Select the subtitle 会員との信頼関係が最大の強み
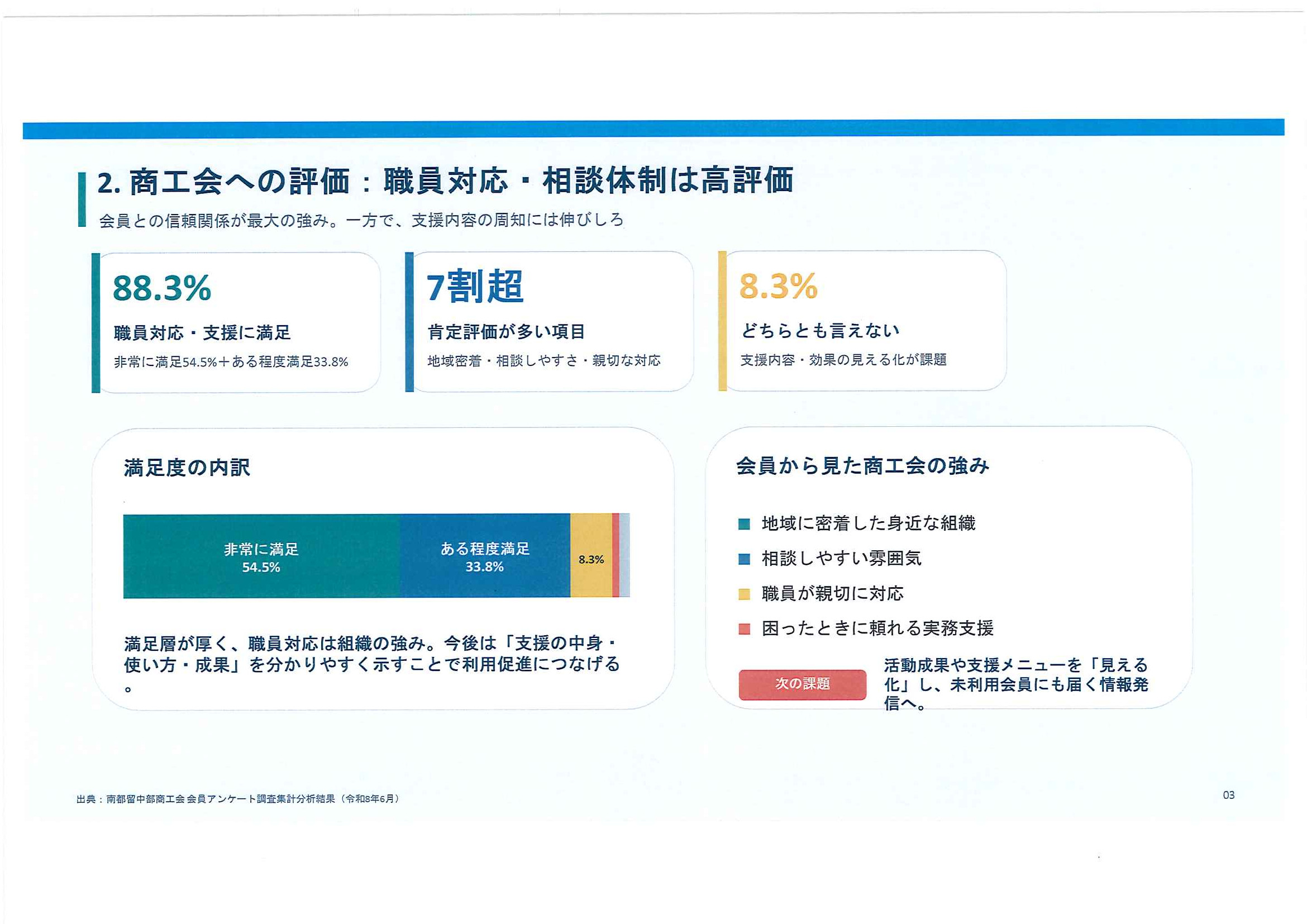This screenshot has width=1307, height=924. tap(361, 220)
